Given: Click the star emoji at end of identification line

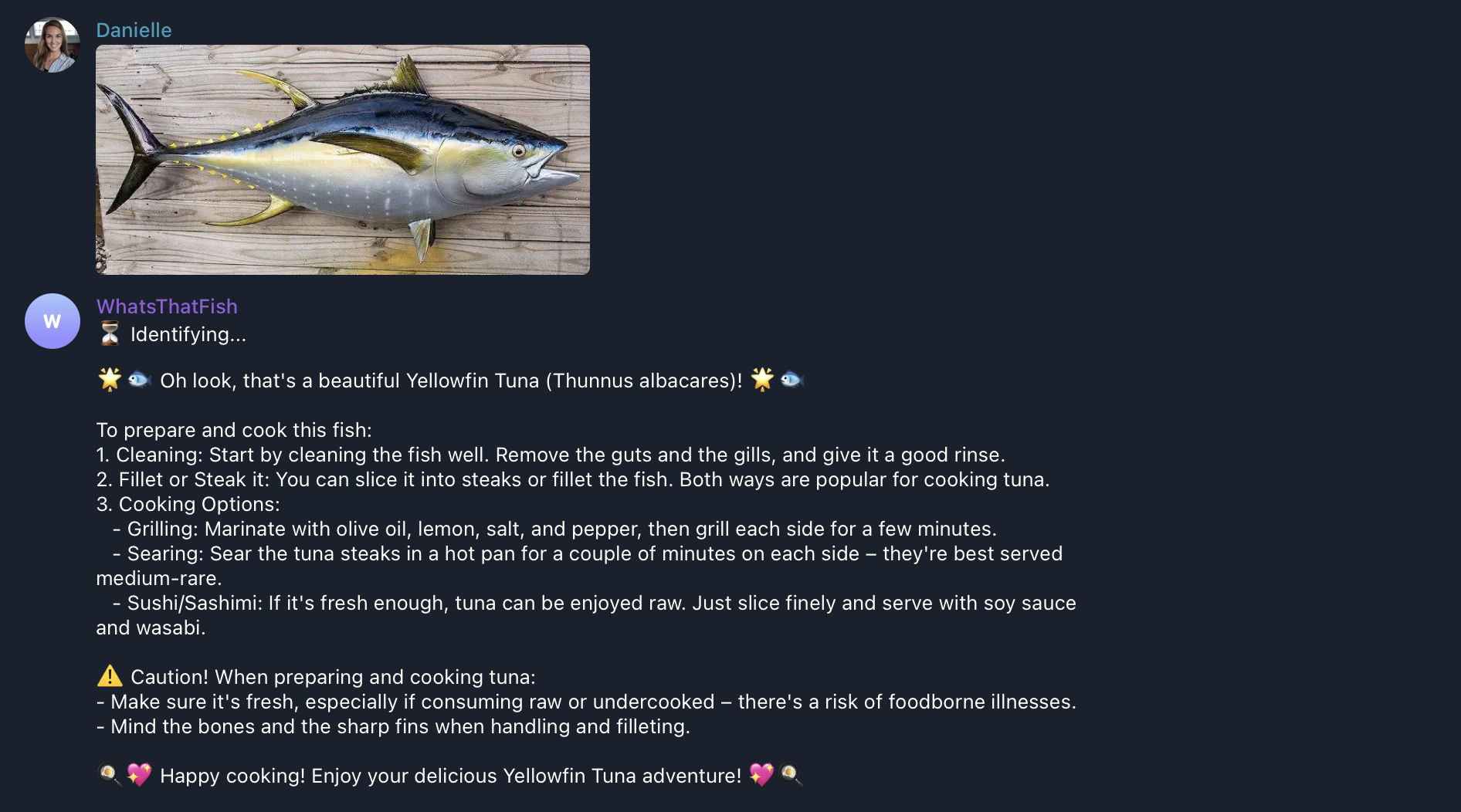Looking at the screenshot, I should click(762, 380).
